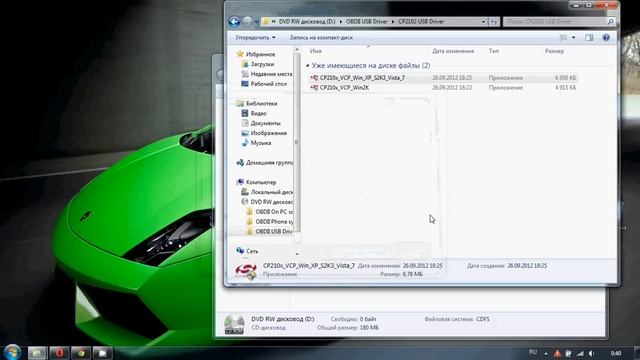Click the Сеть network icon
Screen dimensions: 640x360
[x=240, y=251]
